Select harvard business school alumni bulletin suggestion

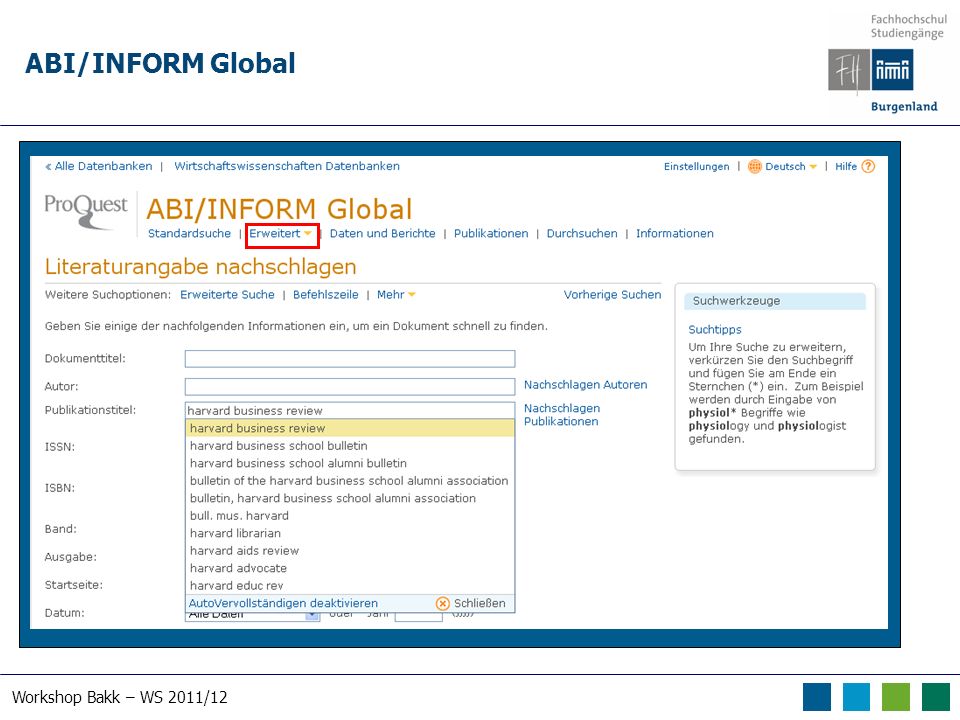click(350, 463)
